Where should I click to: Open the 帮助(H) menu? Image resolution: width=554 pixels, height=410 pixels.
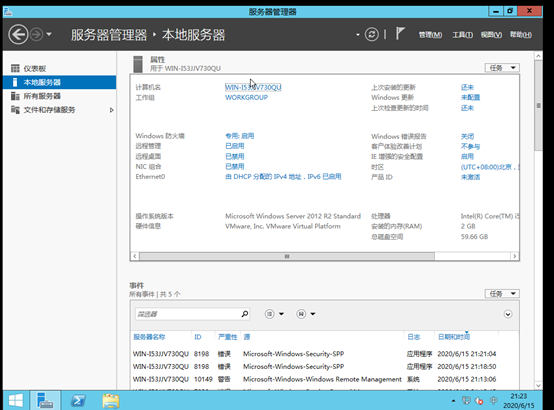click(520, 35)
